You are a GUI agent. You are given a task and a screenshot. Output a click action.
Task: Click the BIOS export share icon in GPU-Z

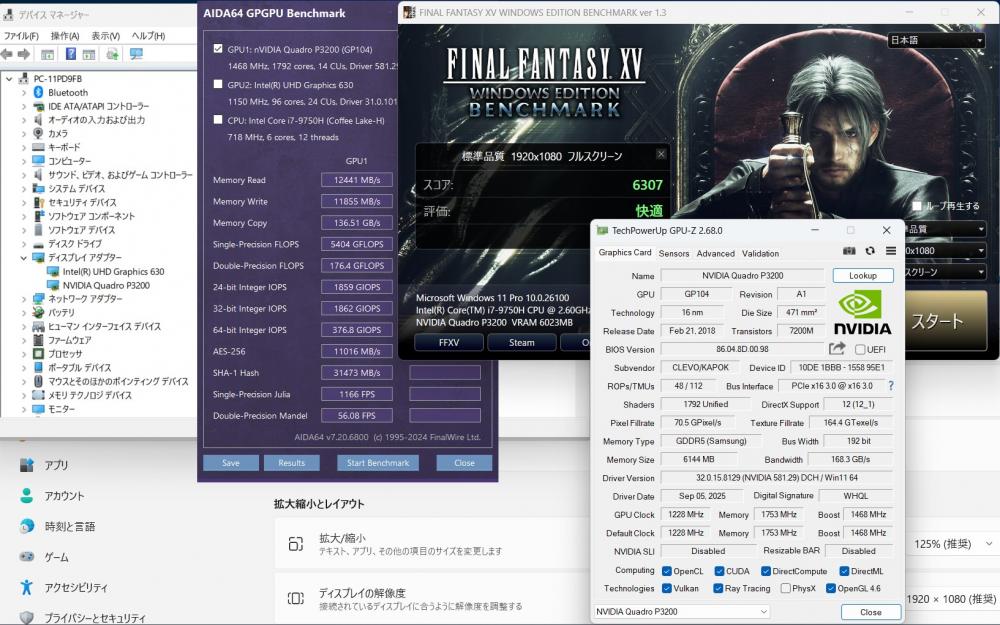click(837, 348)
